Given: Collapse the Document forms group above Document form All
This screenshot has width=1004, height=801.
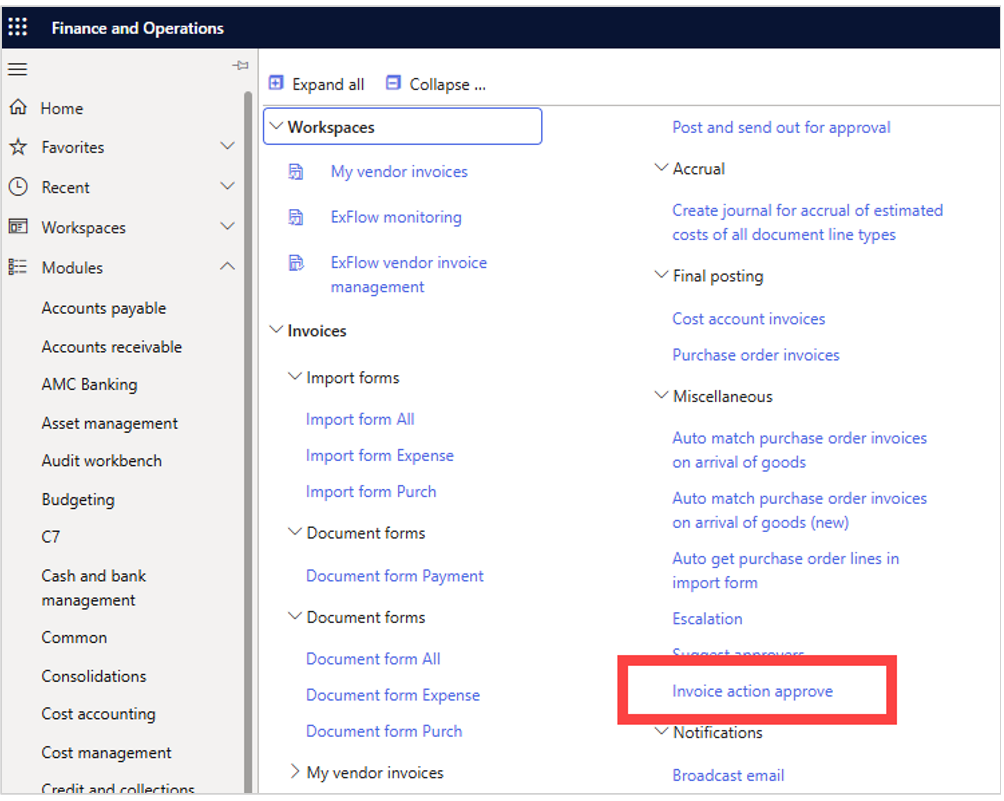Looking at the screenshot, I should tap(295, 617).
